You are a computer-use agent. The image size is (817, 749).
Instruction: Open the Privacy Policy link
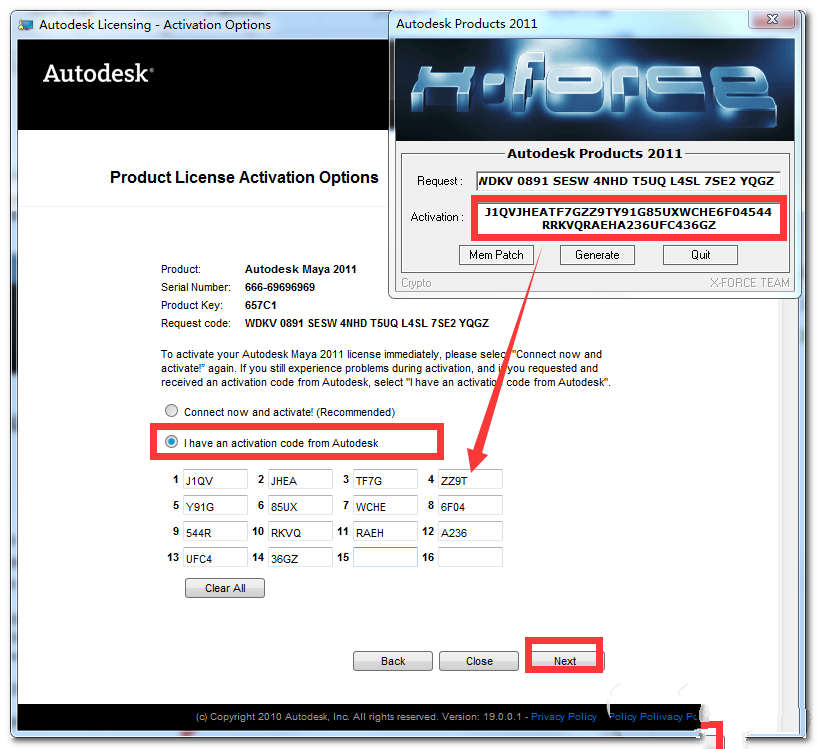564,717
